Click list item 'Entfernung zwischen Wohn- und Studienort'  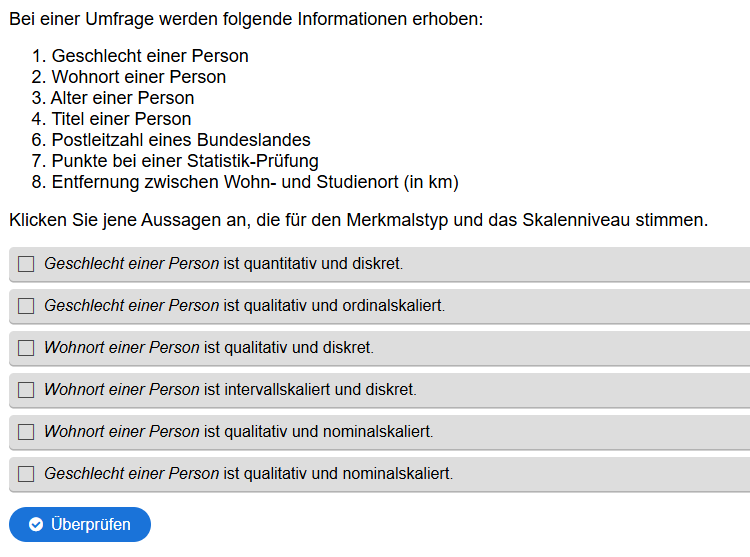(254, 182)
